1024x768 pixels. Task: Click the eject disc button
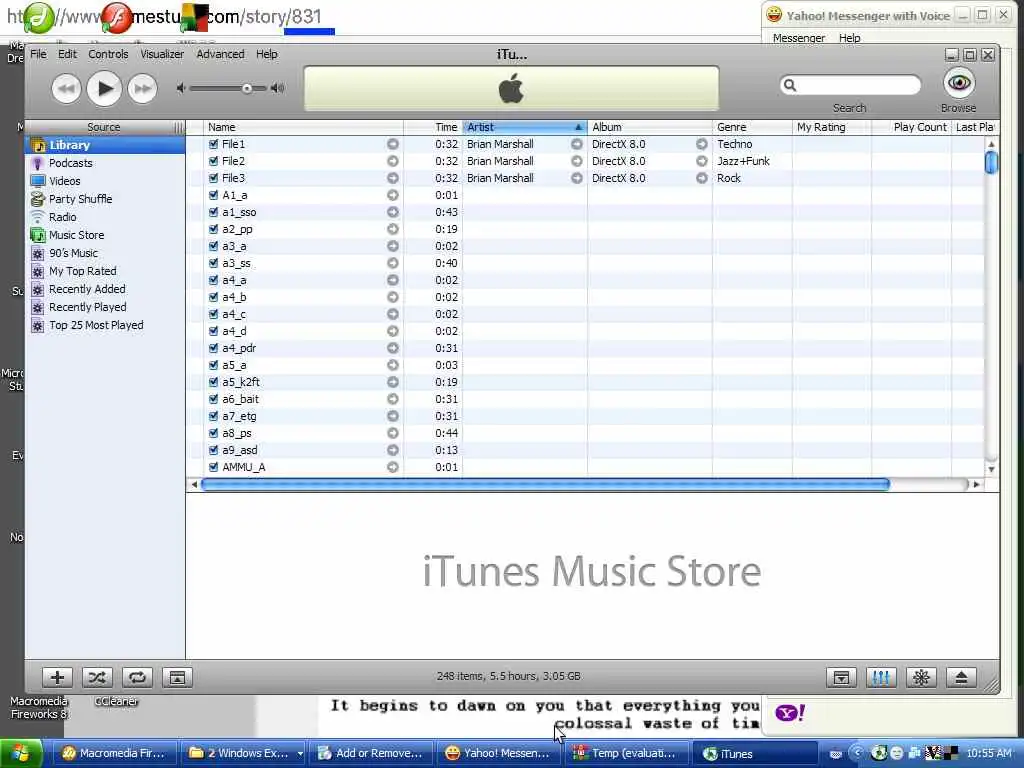click(961, 677)
